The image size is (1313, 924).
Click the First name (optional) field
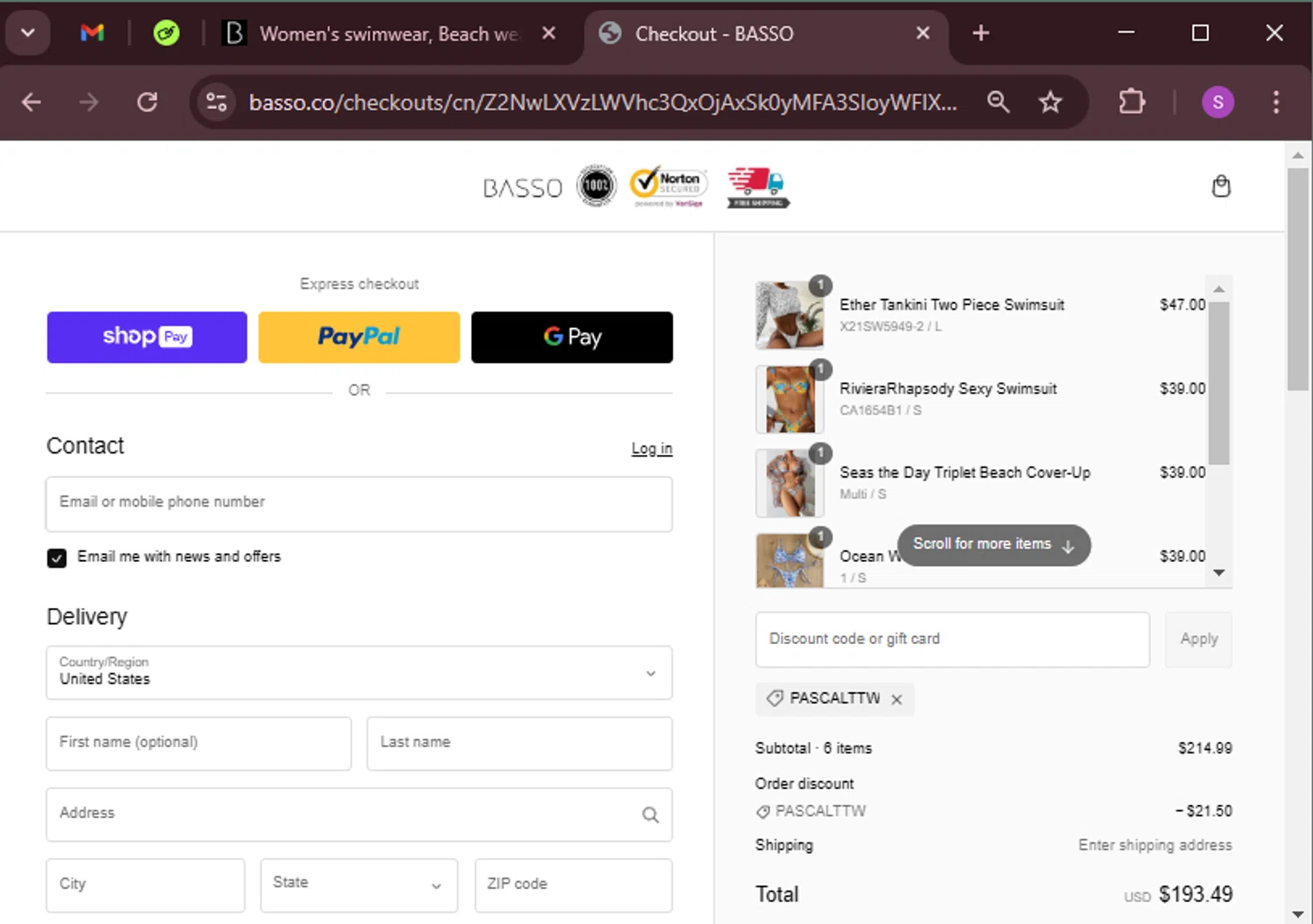[x=199, y=744]
